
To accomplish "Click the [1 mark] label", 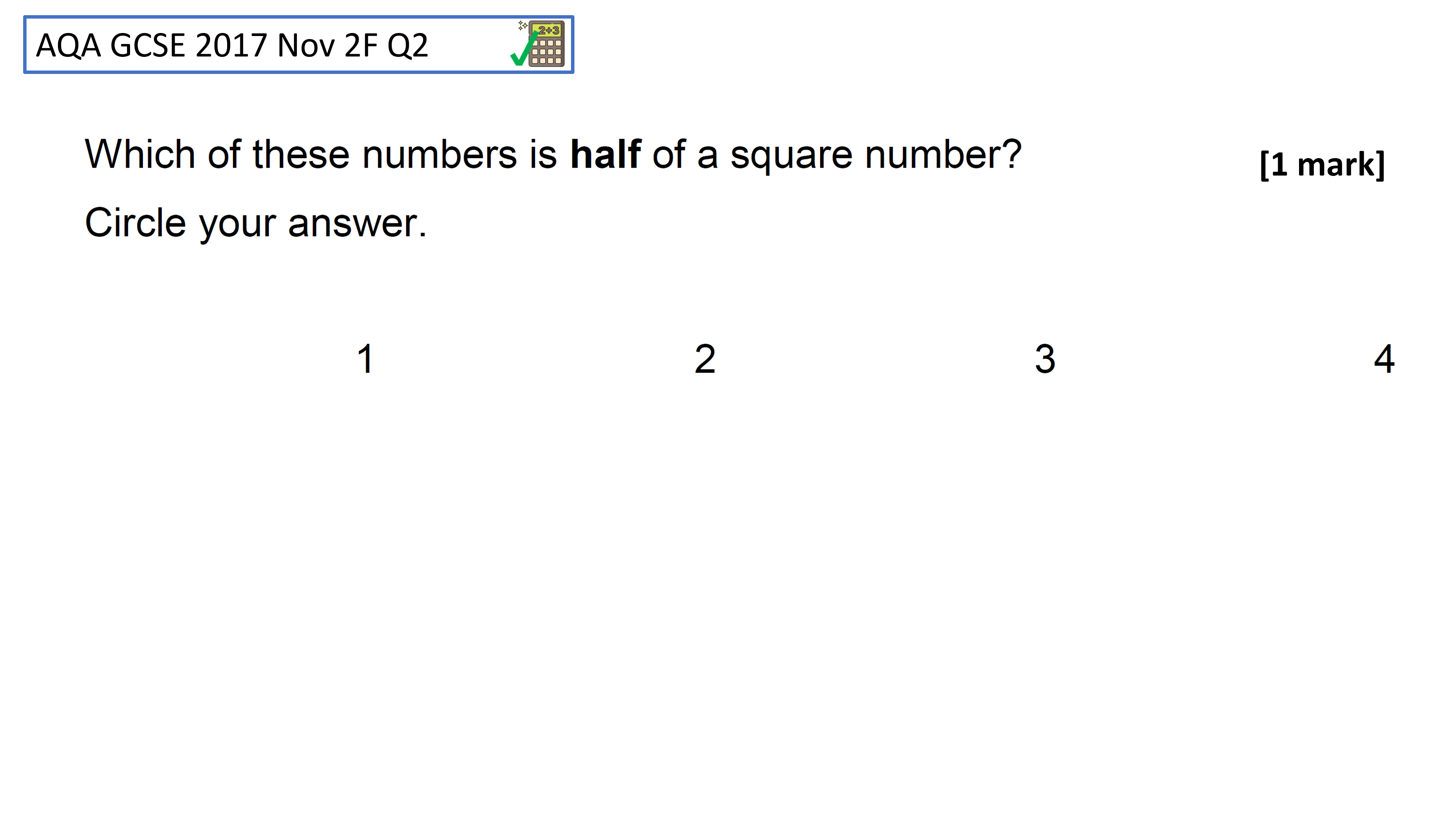I will [1322, 165].
